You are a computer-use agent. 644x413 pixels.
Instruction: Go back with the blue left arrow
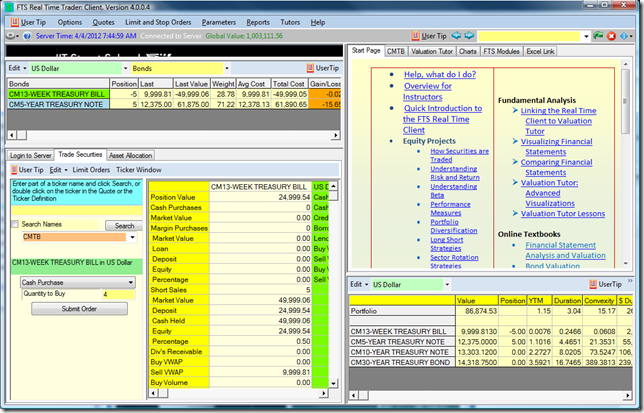click(x=456, y=36)
